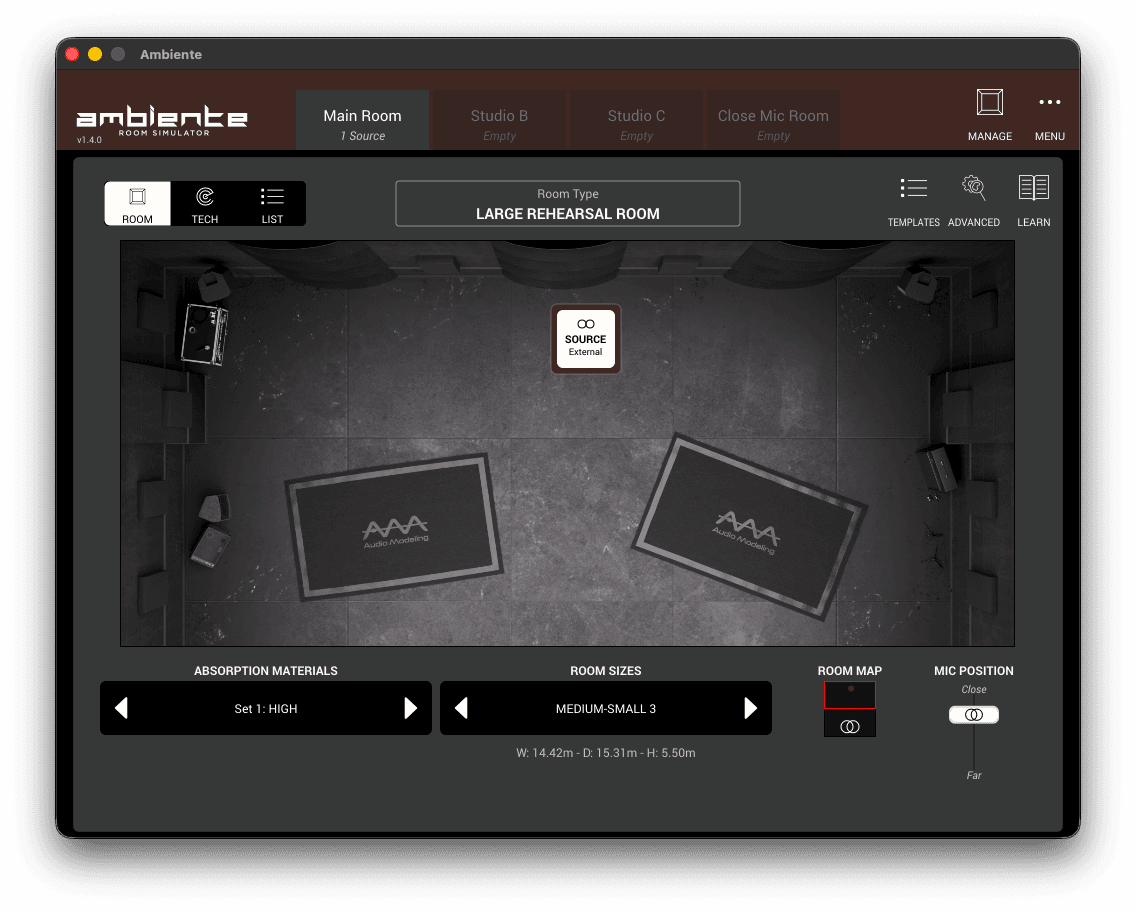This screenshot has height=912, width=1136.
Task: Click the Ambiente Room Simulator logo
Action: [x=162, y=121]
